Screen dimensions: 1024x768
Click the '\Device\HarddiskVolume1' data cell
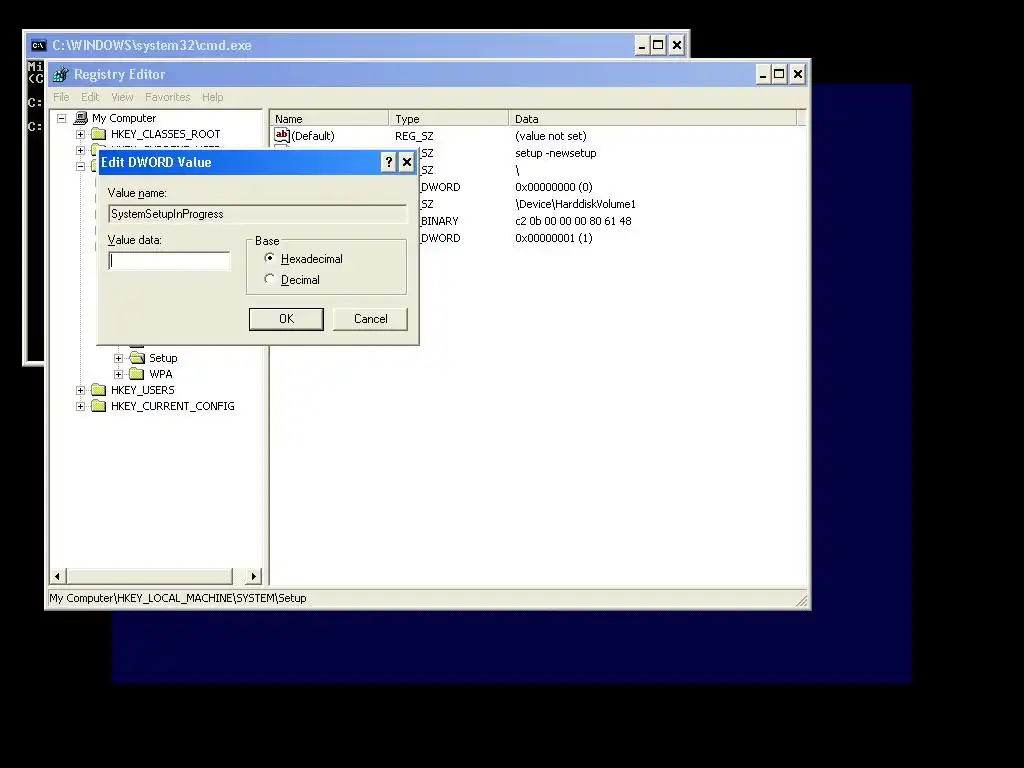point(575,204)
